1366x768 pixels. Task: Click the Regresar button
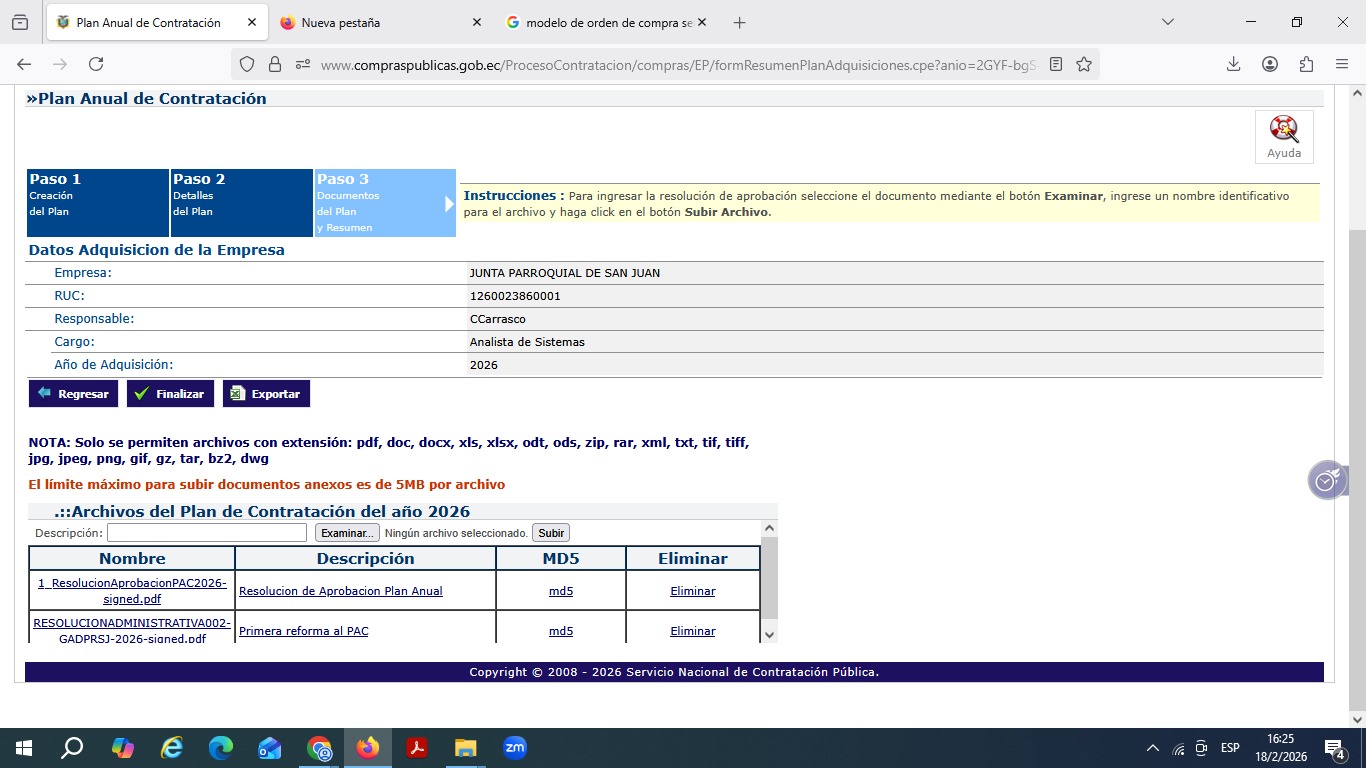(73, 394)
